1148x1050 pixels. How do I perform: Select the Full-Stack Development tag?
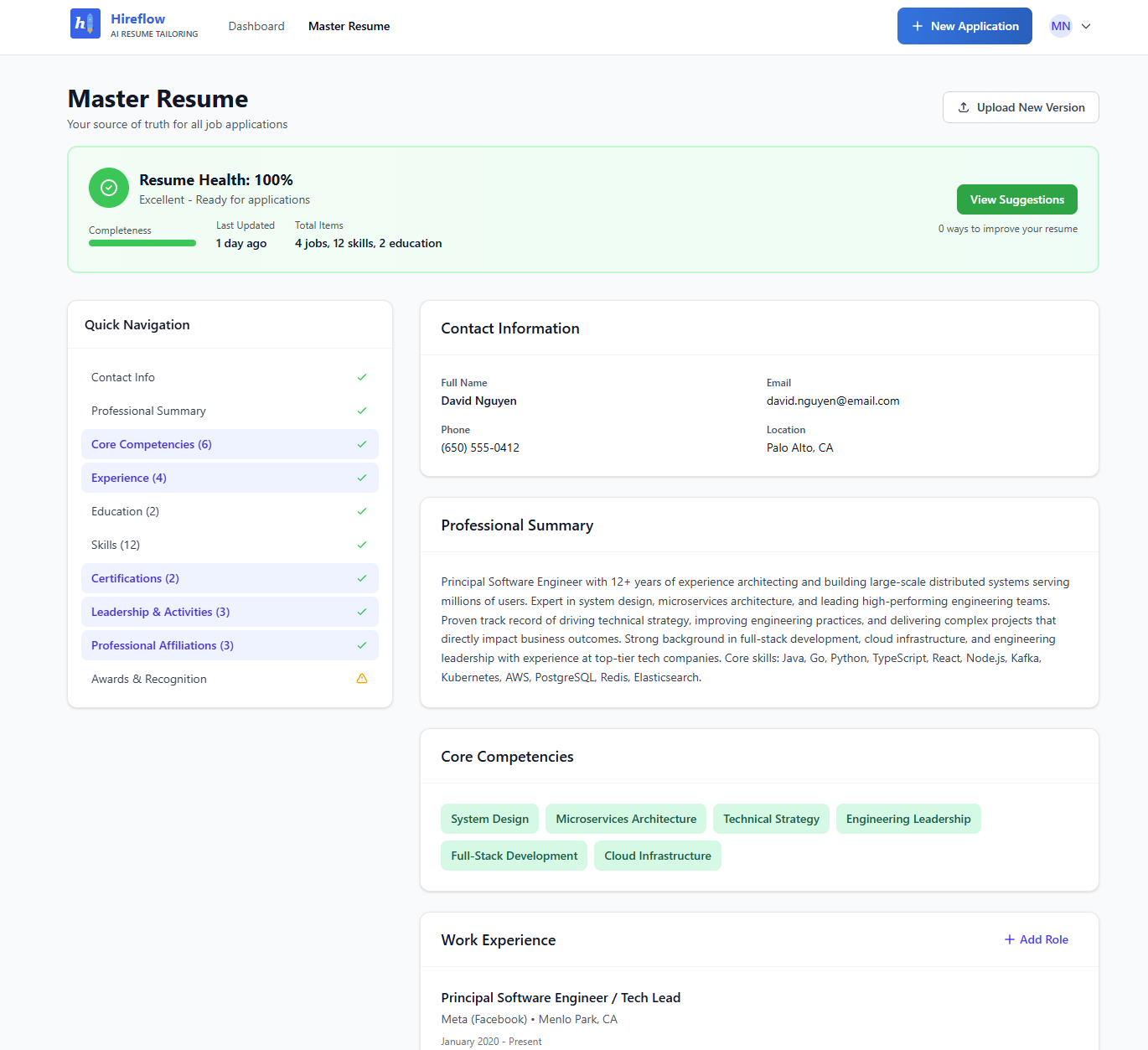[x=515, y=856]
